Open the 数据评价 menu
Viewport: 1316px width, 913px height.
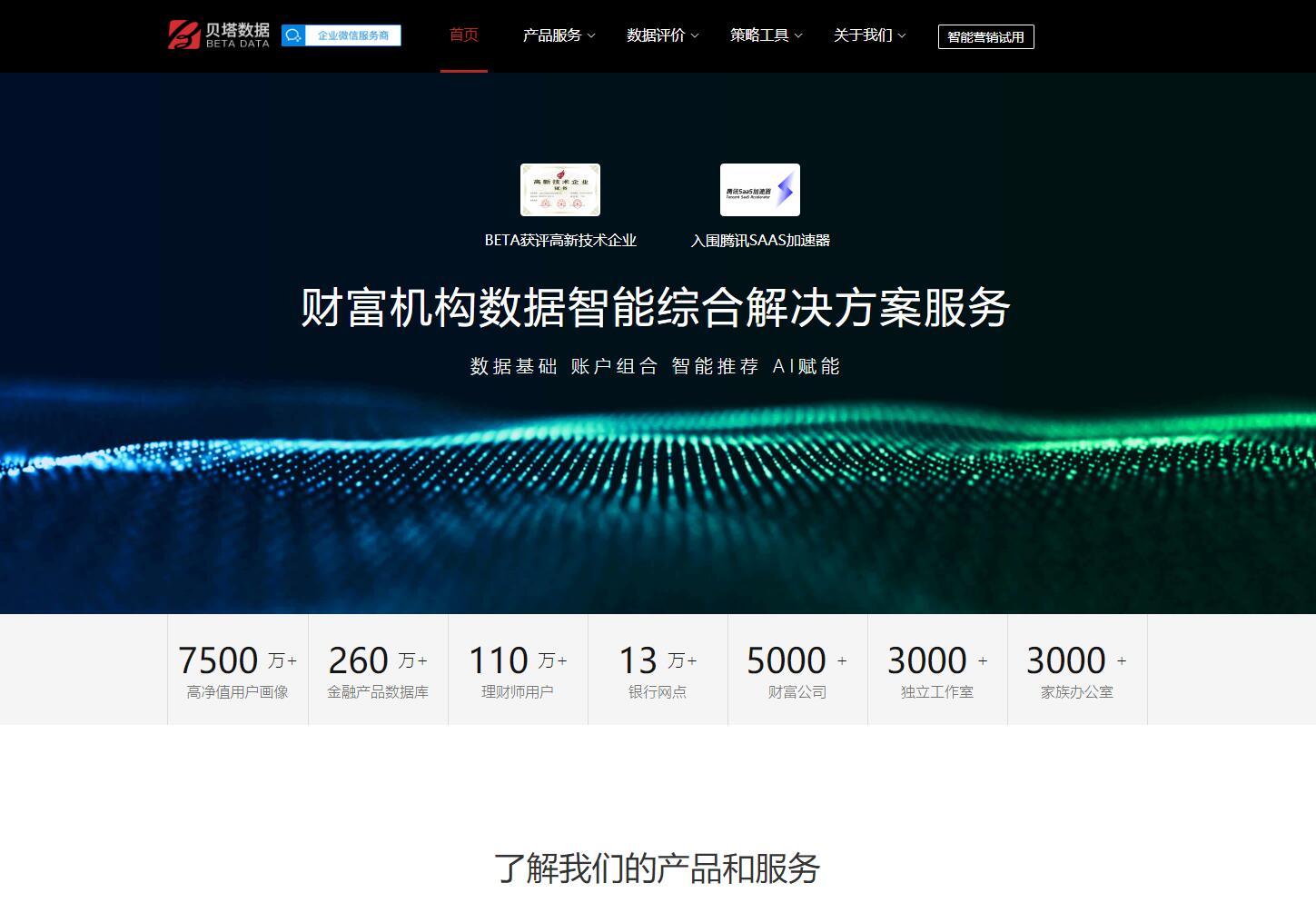656,35
